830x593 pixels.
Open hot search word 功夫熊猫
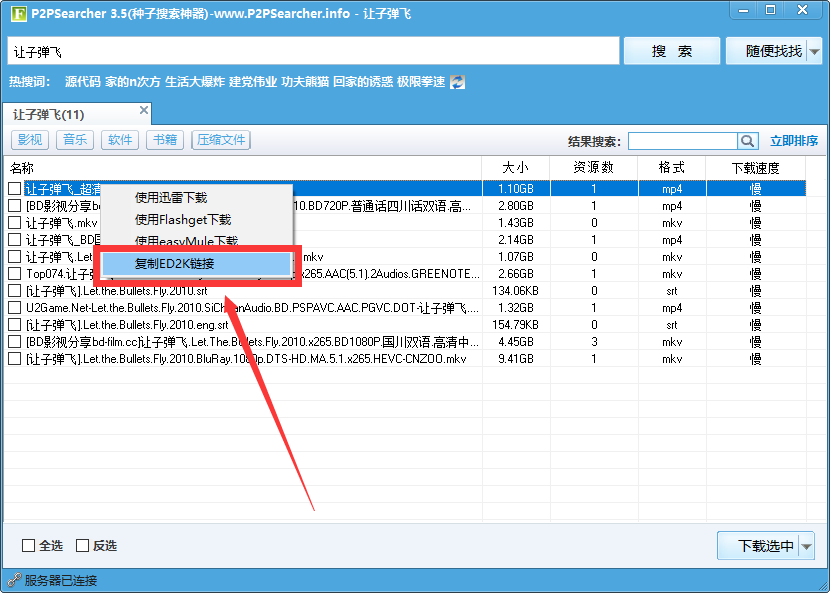(305, 82)
